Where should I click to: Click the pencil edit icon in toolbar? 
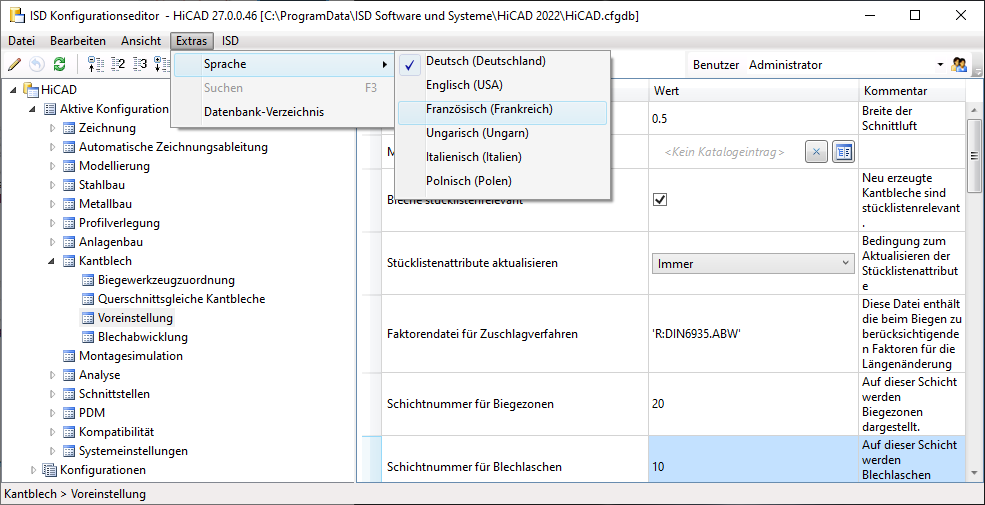pyautogui.click(x=15, y=64)
